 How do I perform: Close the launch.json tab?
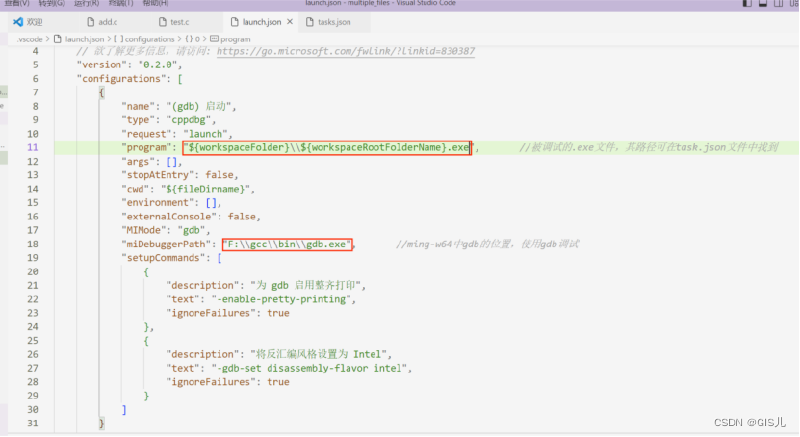290,22
